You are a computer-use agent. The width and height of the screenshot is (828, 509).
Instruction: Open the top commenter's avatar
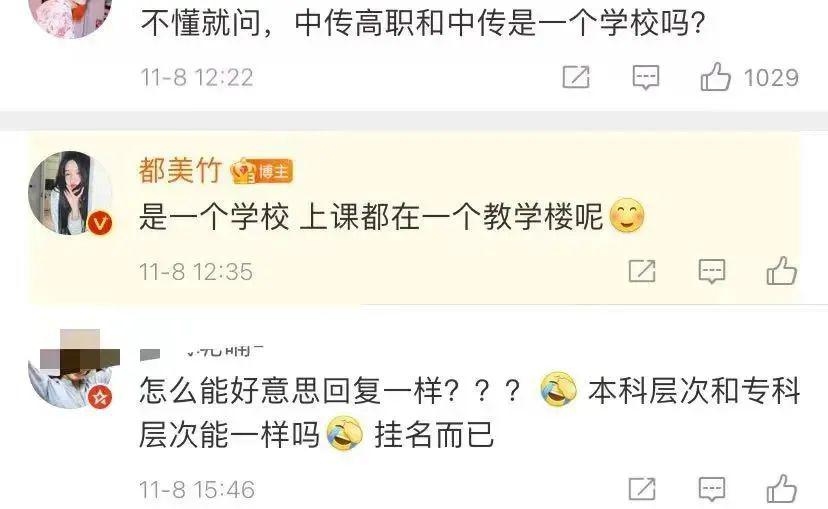pos(70,16)
